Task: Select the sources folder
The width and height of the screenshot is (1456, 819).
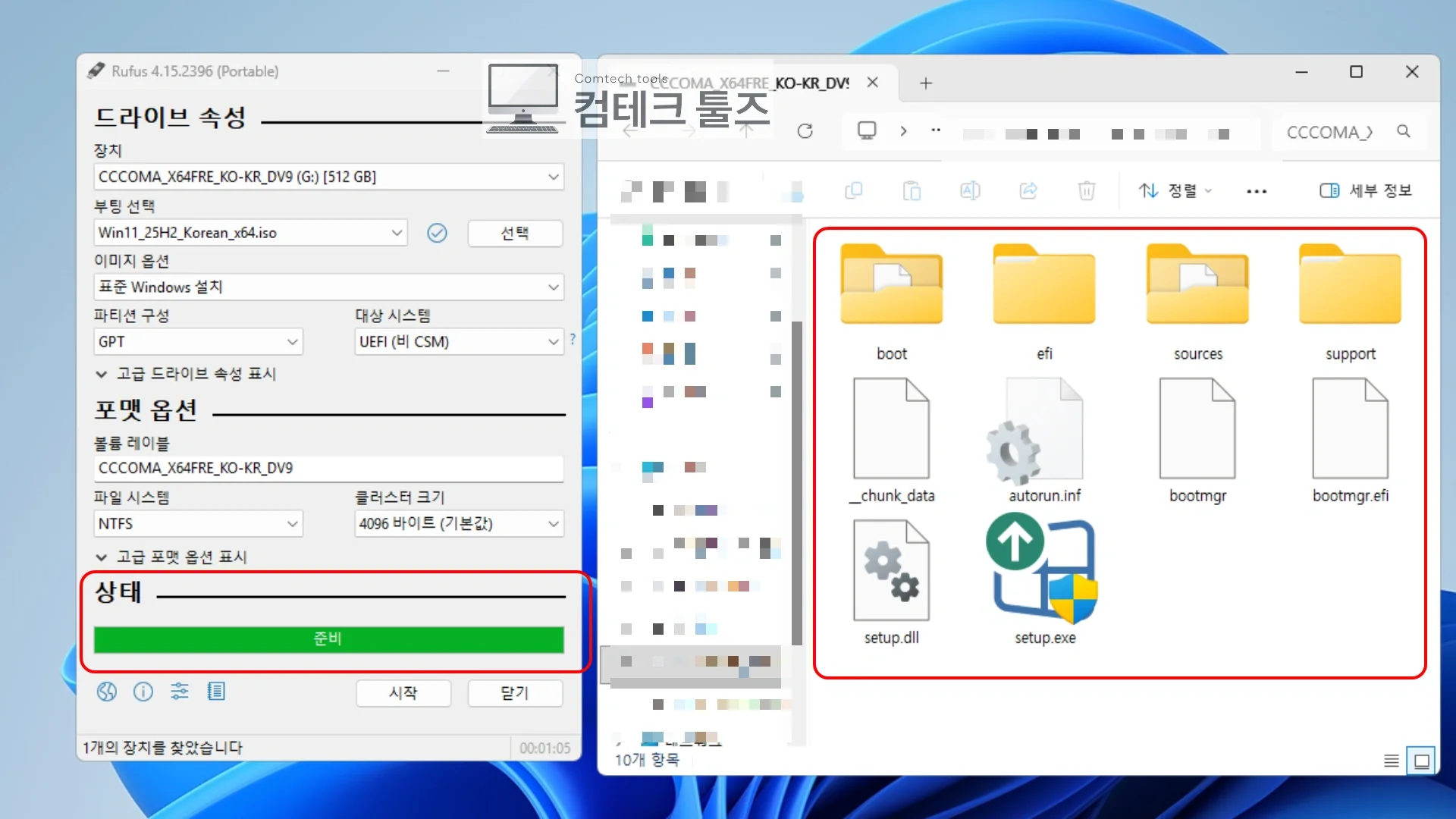Action: pyautogui.click(x=1198, y=303)
